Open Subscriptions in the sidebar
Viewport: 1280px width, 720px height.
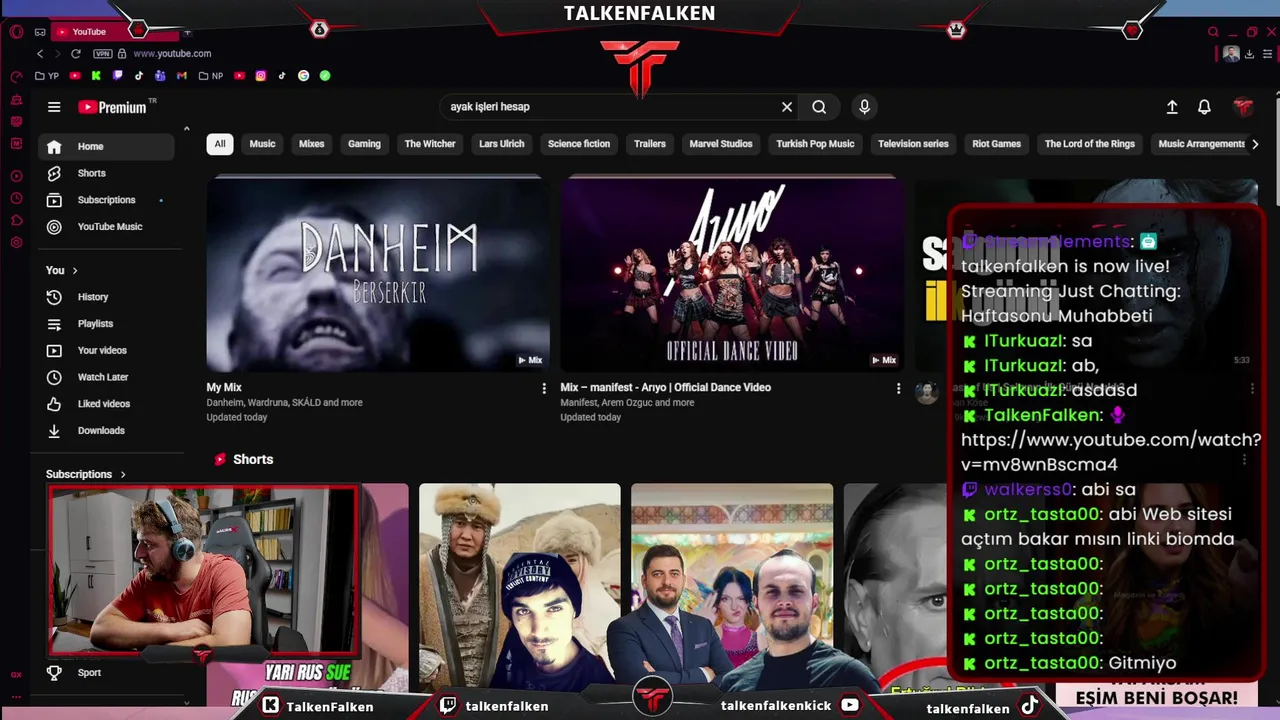pyautogui.click(x=106, y=200)
